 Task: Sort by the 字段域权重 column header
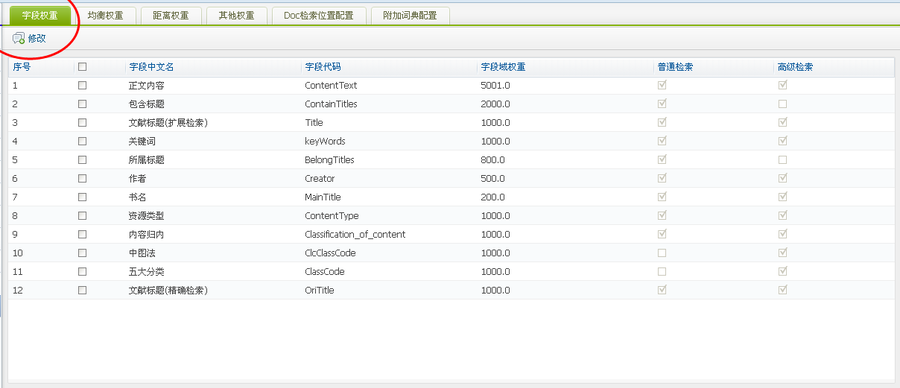pos(503,67)
